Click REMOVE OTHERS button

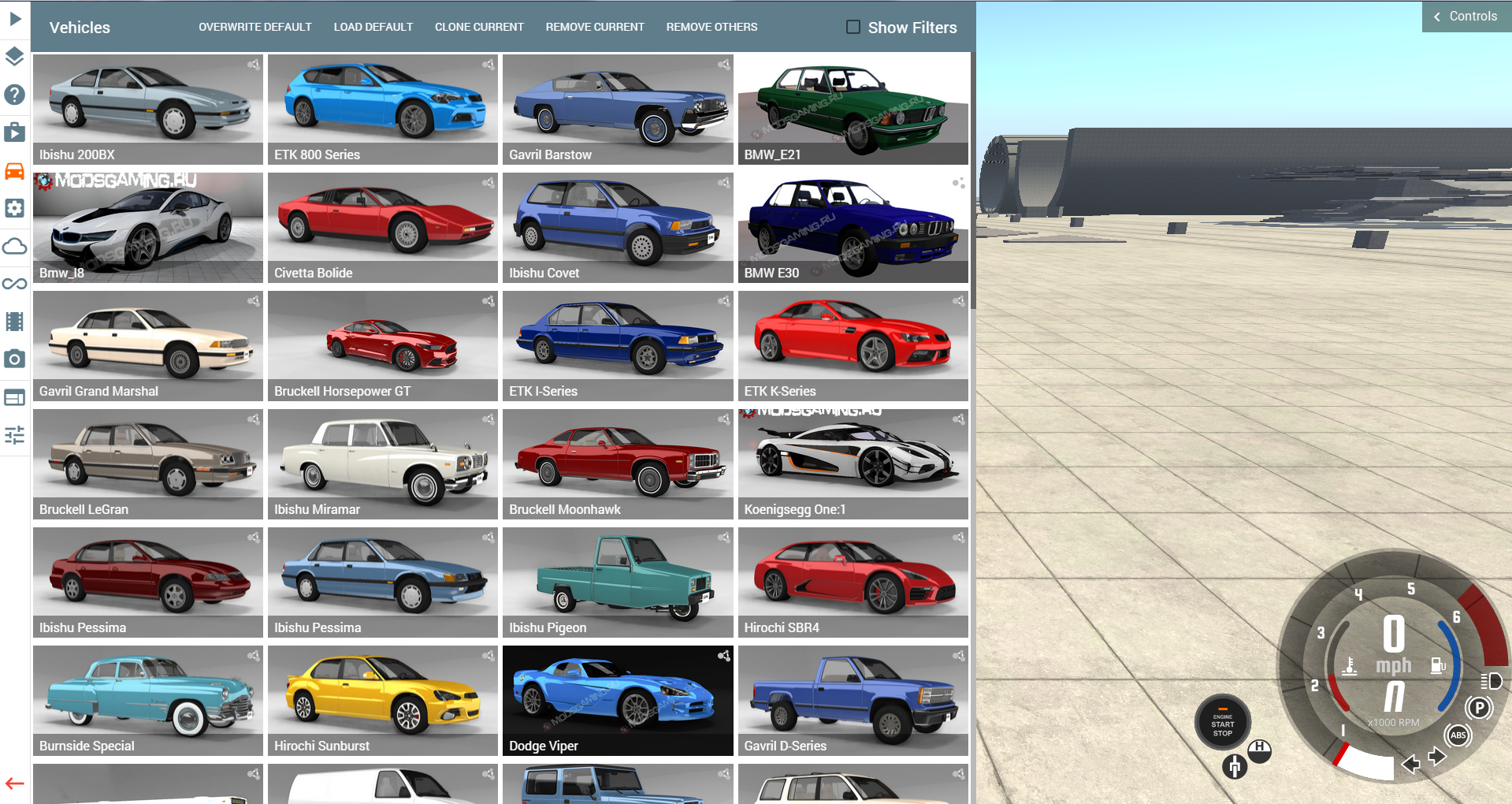[711, 27]
